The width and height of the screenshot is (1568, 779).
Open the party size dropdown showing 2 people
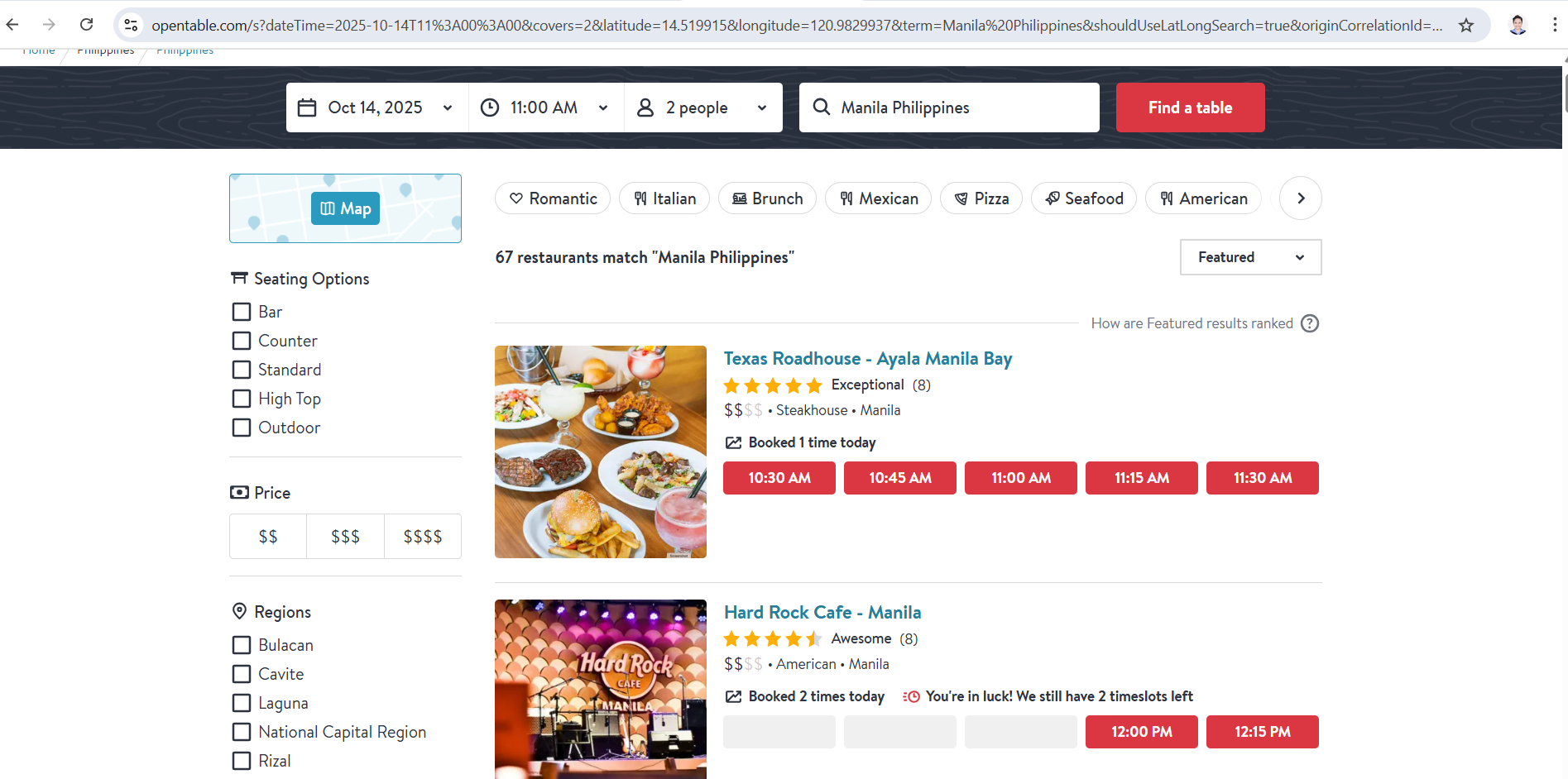tap(703, 108)
